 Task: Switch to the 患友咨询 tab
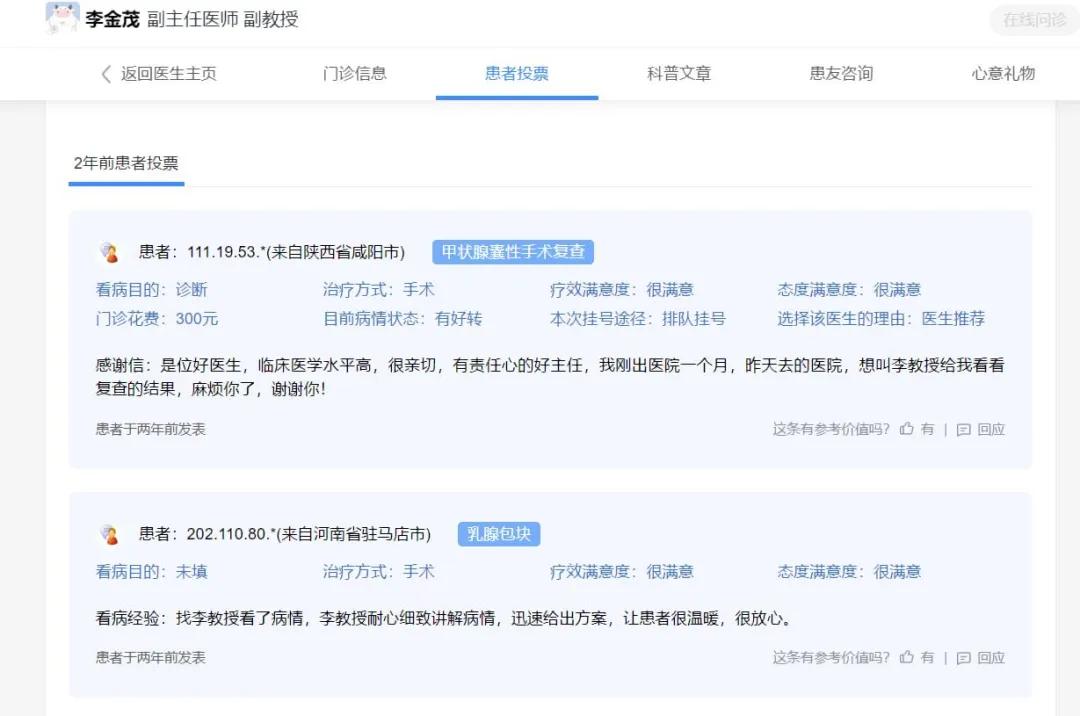click(841, 73)
